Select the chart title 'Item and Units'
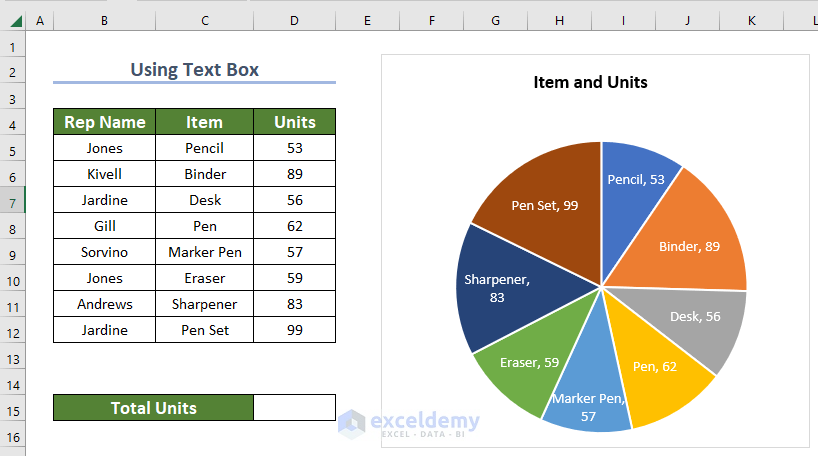This screenshot has width=818, height=456. pos(590,82)
